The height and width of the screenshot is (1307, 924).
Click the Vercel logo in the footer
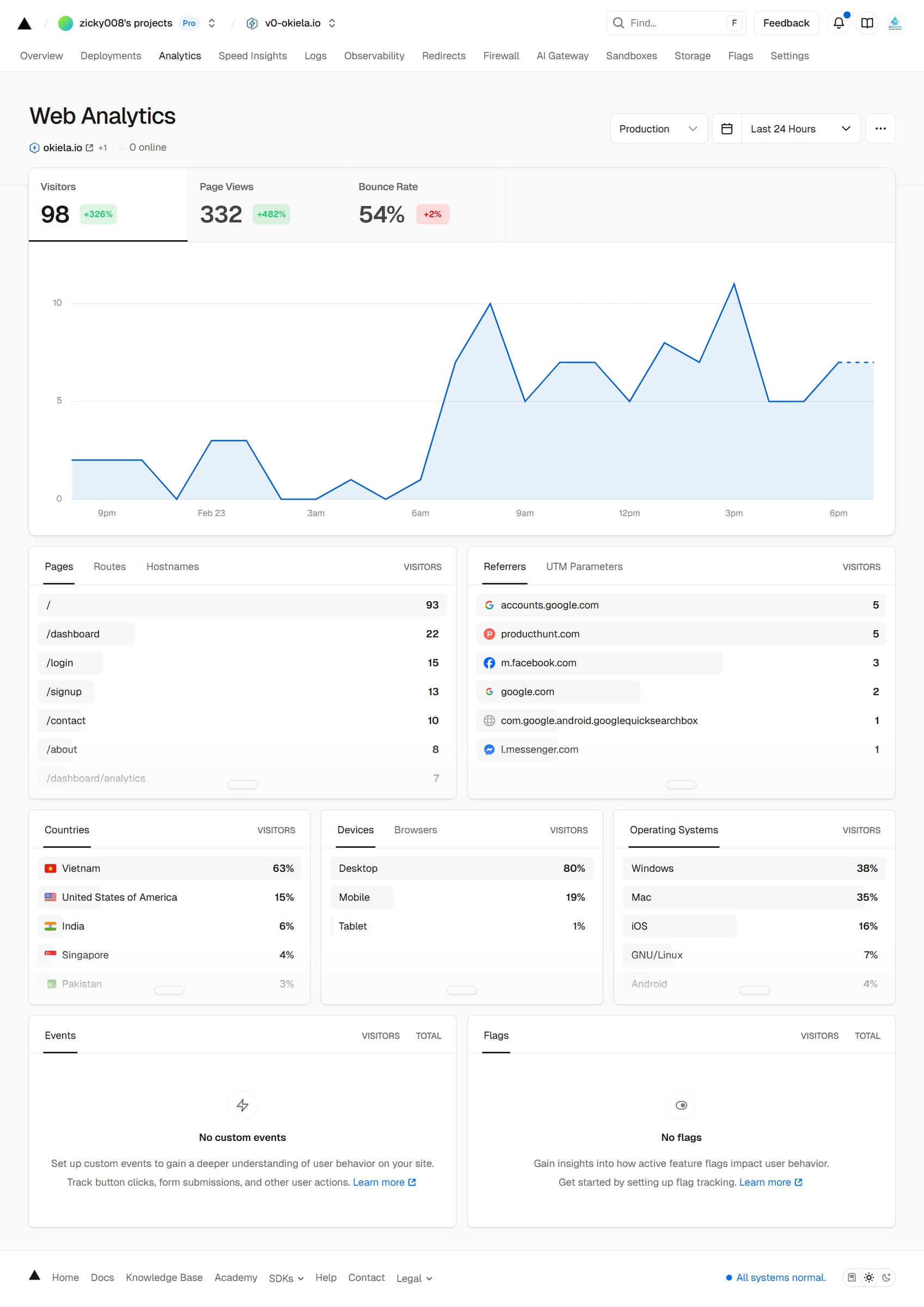(x=35, y=1278)
